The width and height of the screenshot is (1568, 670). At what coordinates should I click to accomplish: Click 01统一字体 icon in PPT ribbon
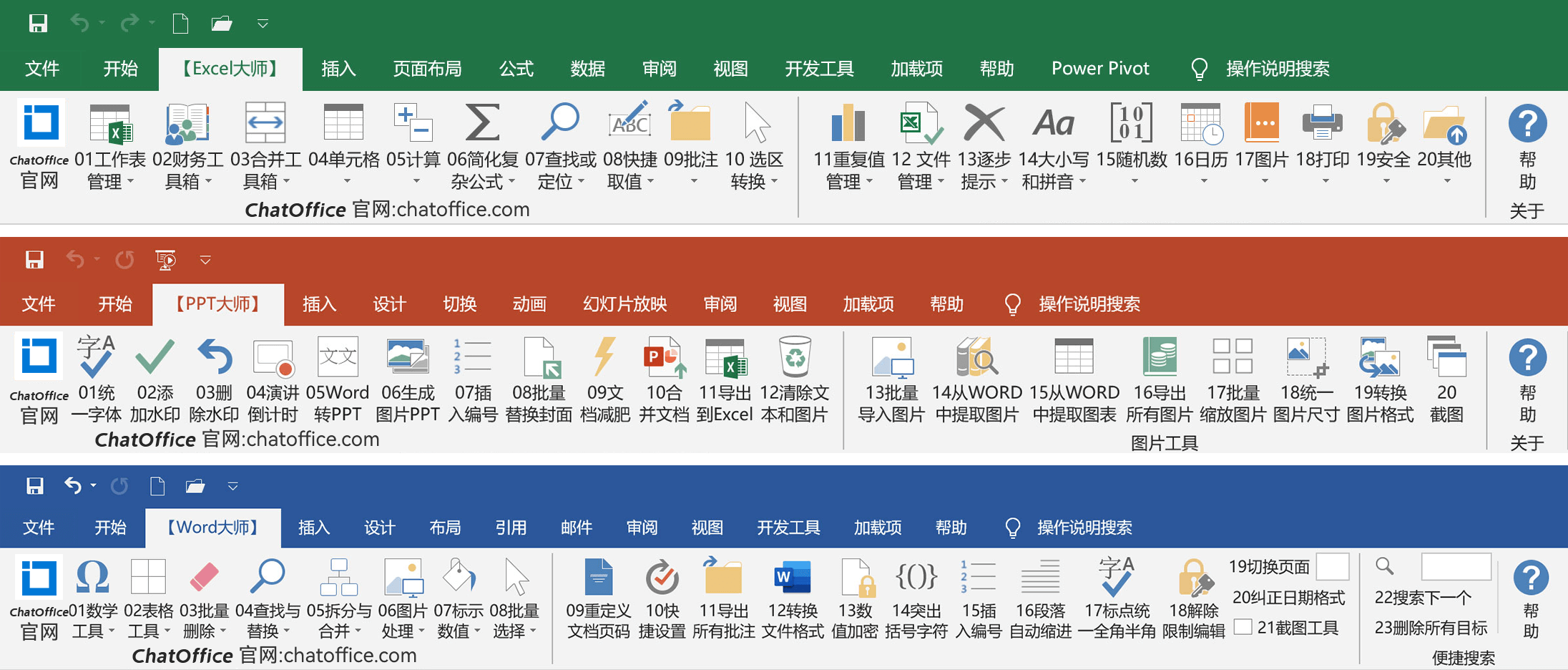pos(96,356)
